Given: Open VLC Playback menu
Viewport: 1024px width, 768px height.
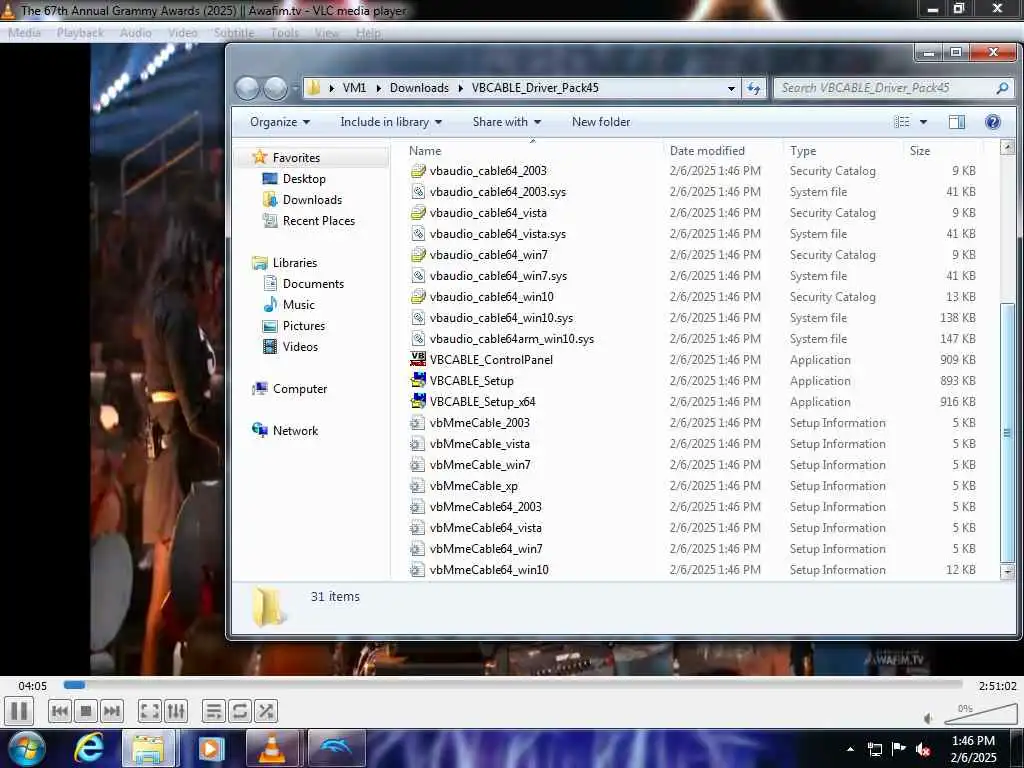Looking at the screenshot, I should 80,33.
